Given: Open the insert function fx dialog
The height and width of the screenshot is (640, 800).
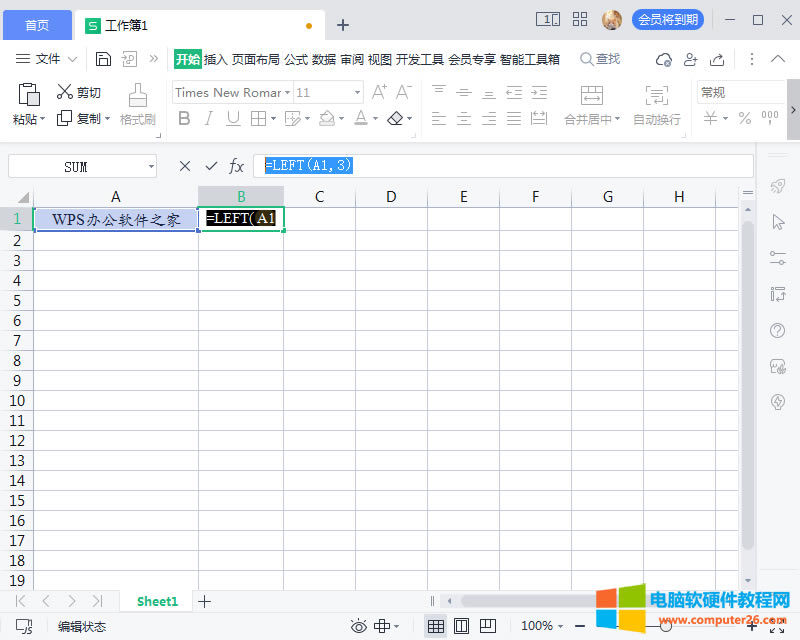Looking at the screenshot, I should [x=237, y=166].
